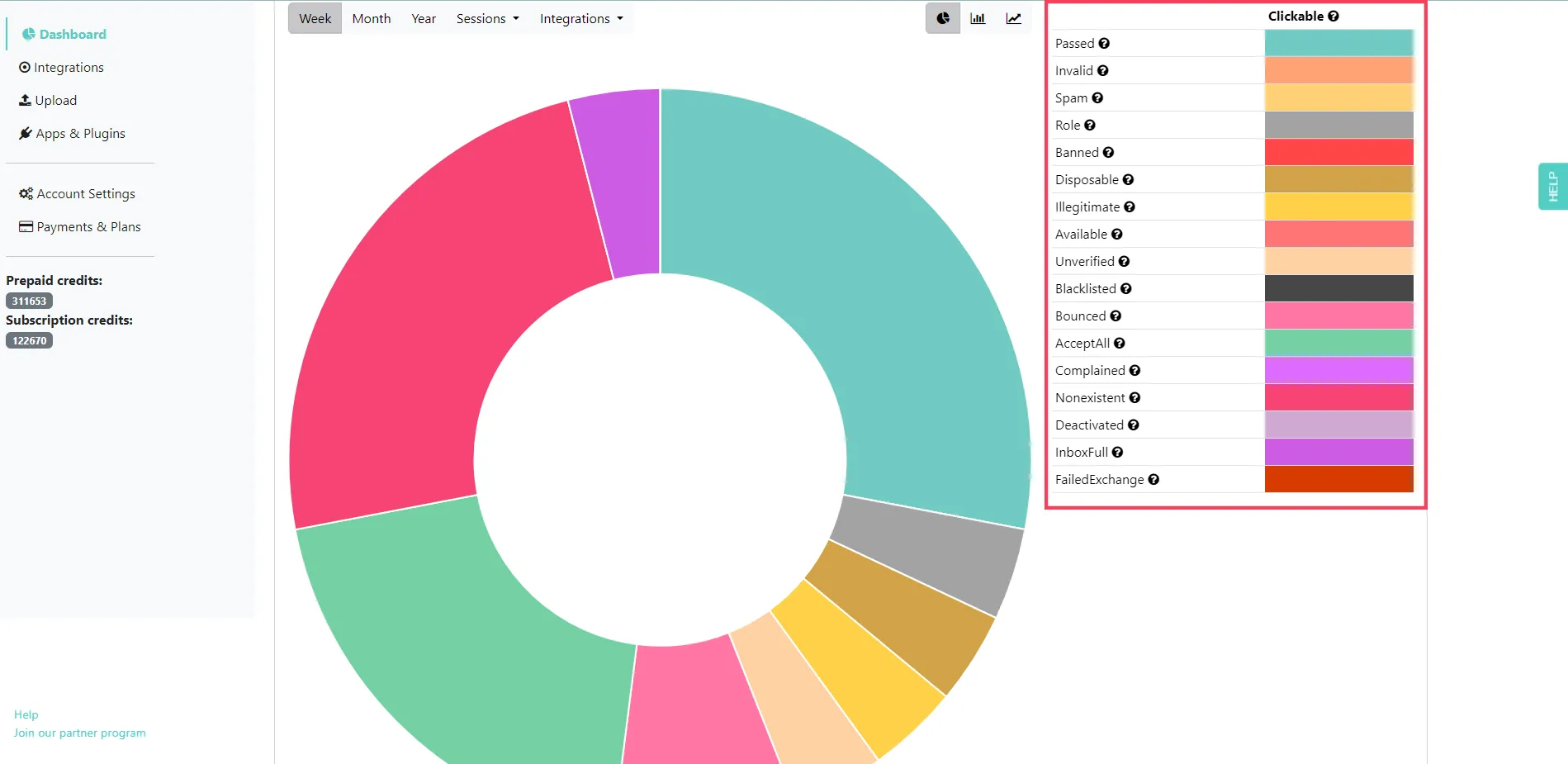
Task: Open the Sessions dropdown
Action: (x=488, y=18)
